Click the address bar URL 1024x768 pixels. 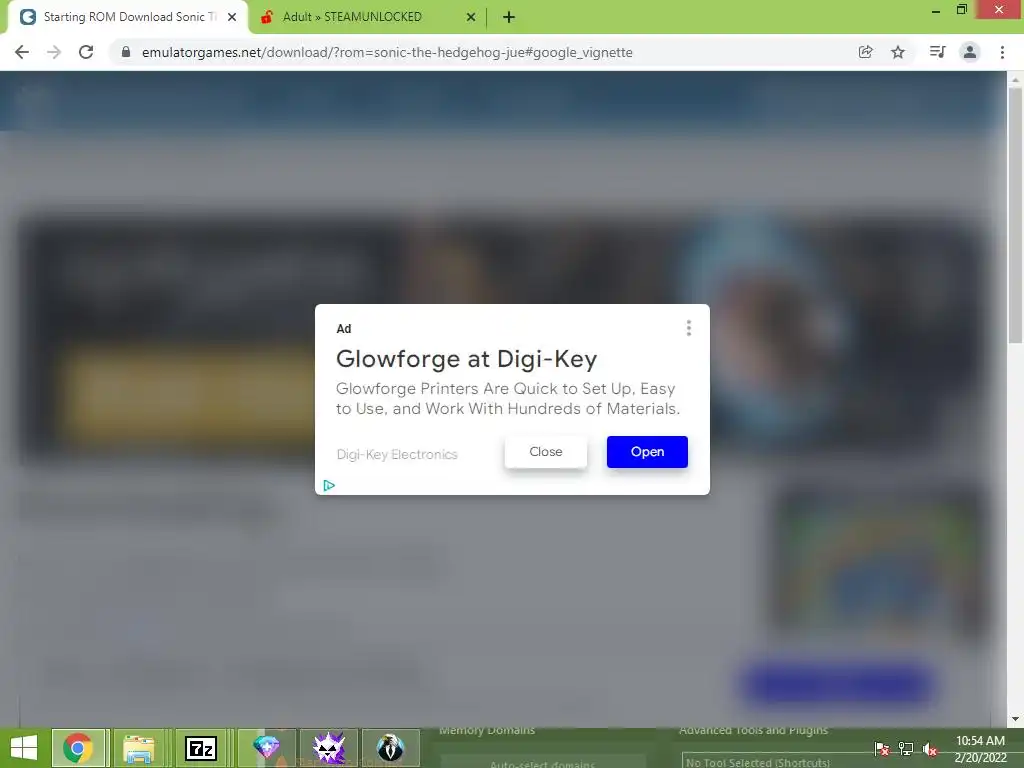tap(387, 52)
